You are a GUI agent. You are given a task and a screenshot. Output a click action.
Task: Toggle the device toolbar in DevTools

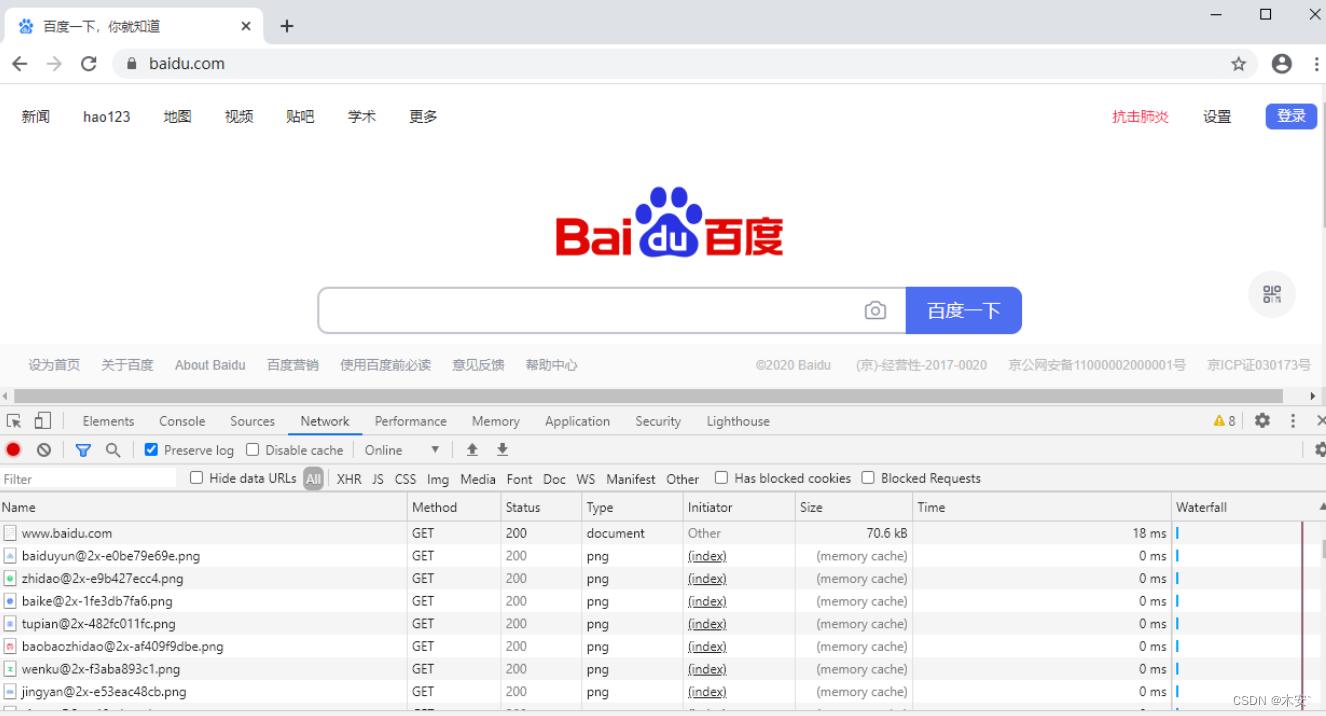(x=43, y=421)
